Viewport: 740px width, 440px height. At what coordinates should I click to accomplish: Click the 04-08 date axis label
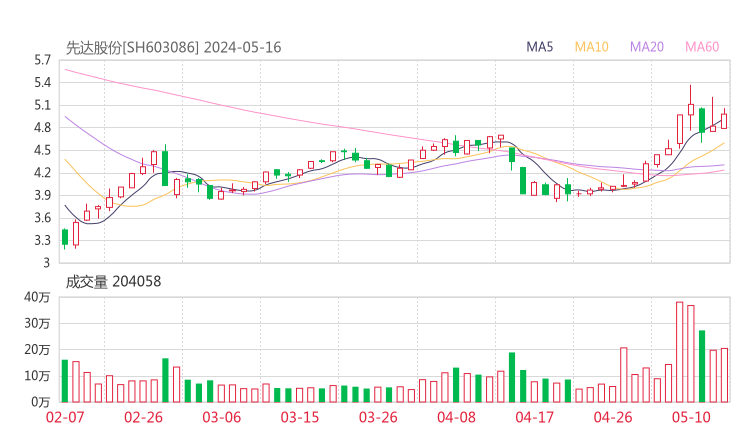pyautogui.click(x=456, y=417)
